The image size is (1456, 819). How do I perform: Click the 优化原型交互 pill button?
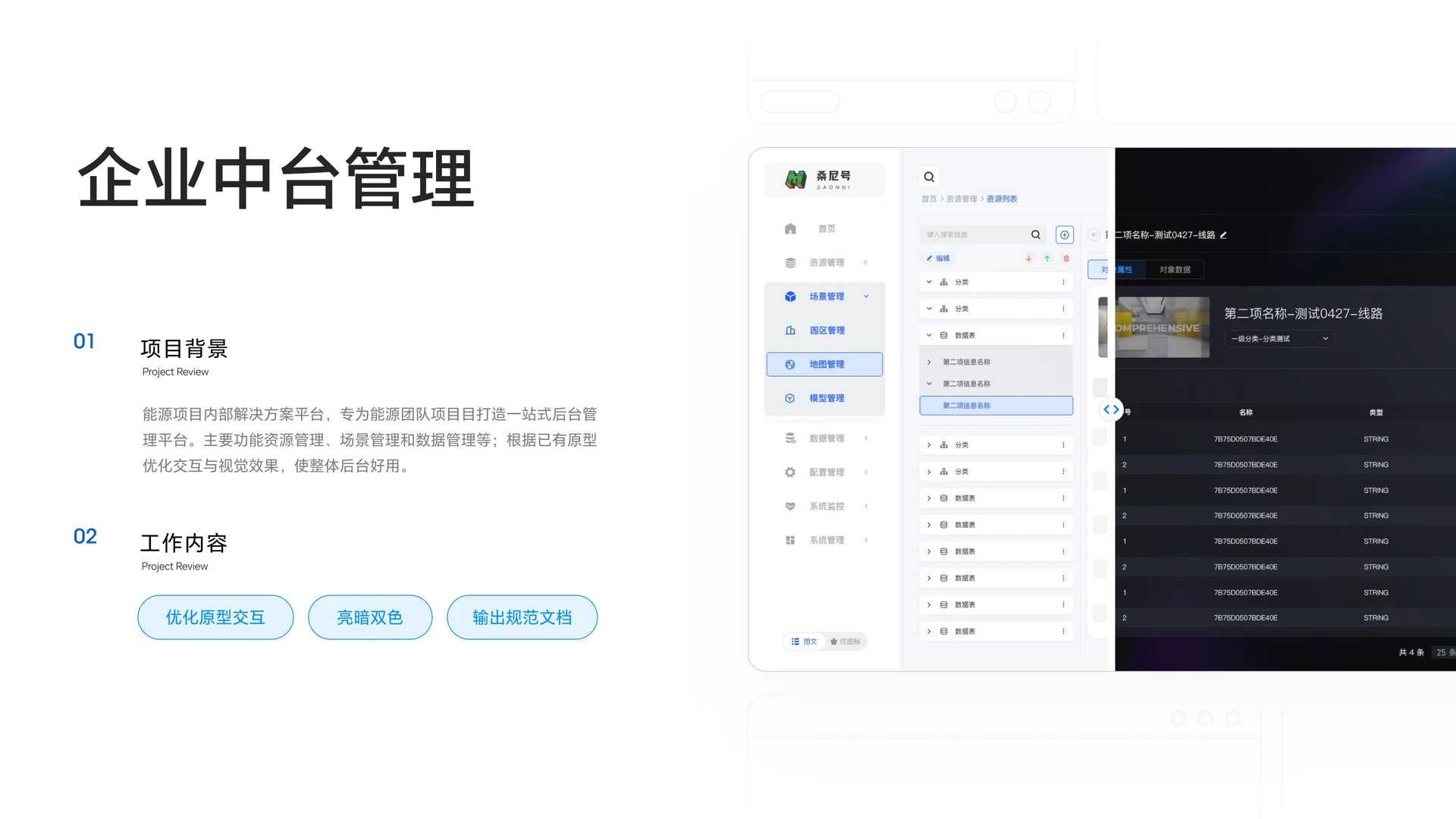click(x=215, y=617)
